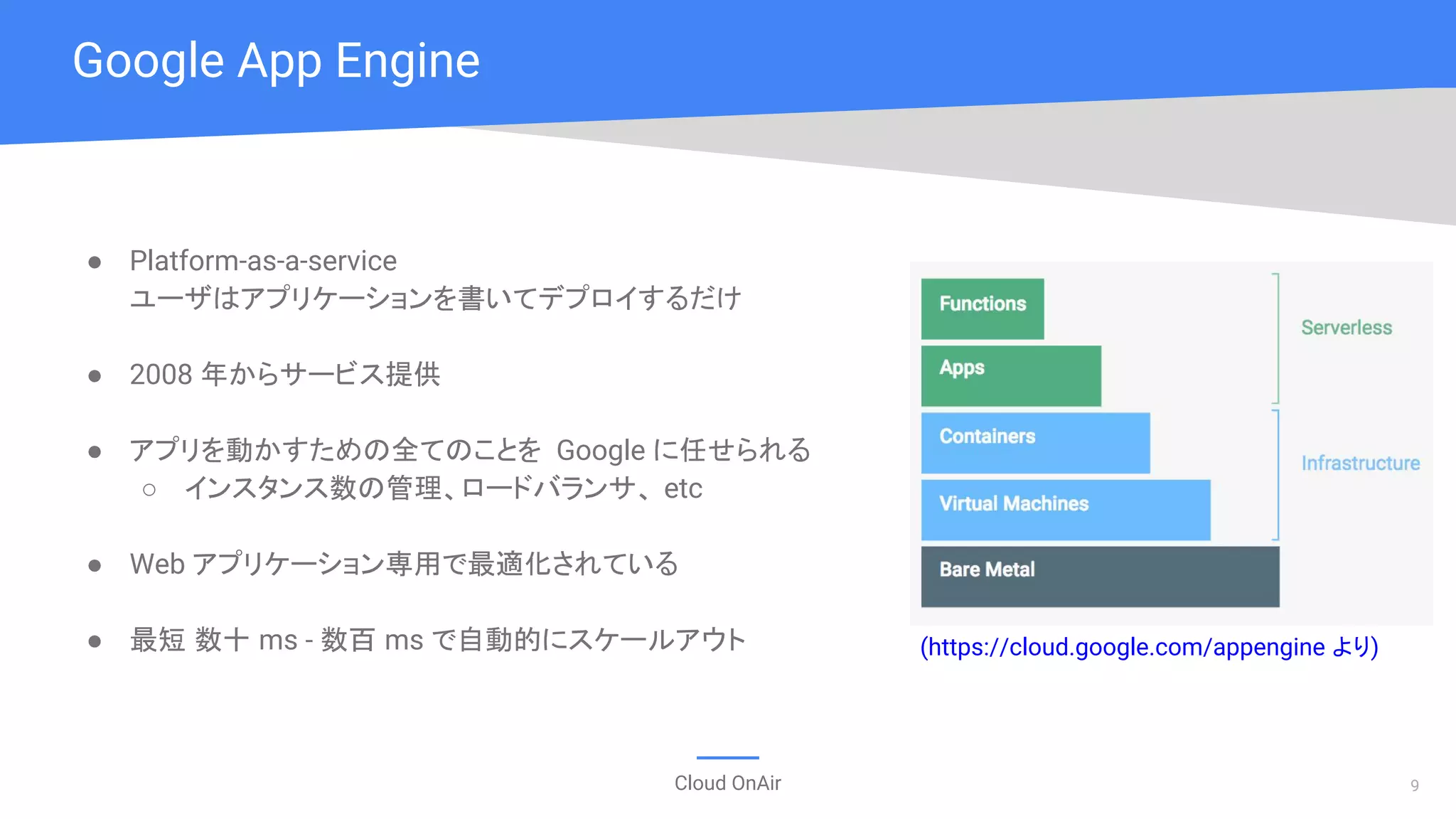Viewport: 1456px width, 819px height.
Task: Click the Platform-as-a-service bullet text
Action: point(263,261)
